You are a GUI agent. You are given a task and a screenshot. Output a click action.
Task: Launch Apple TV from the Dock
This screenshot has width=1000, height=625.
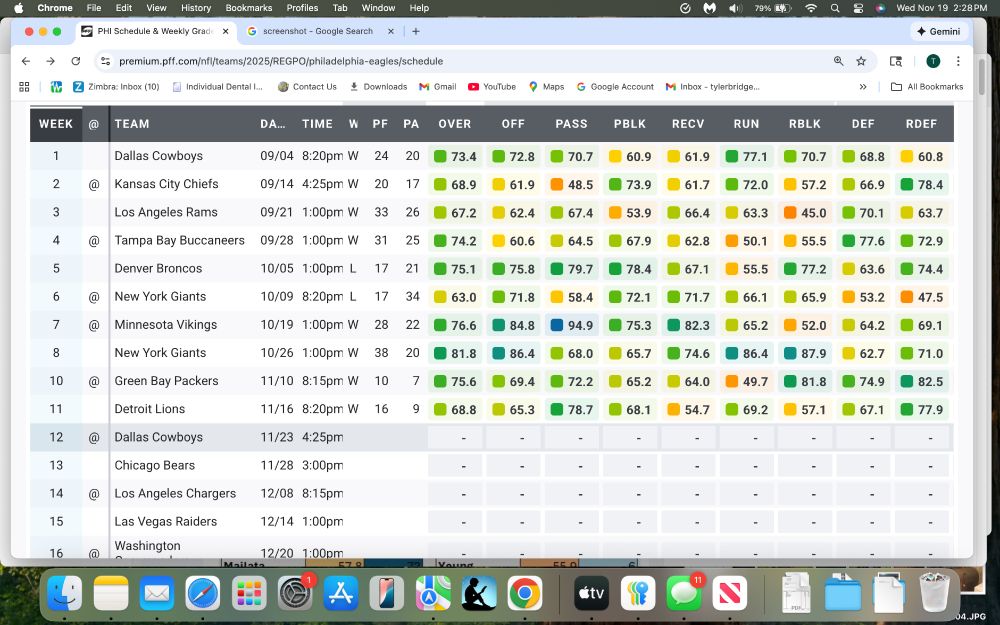point(591,593)
